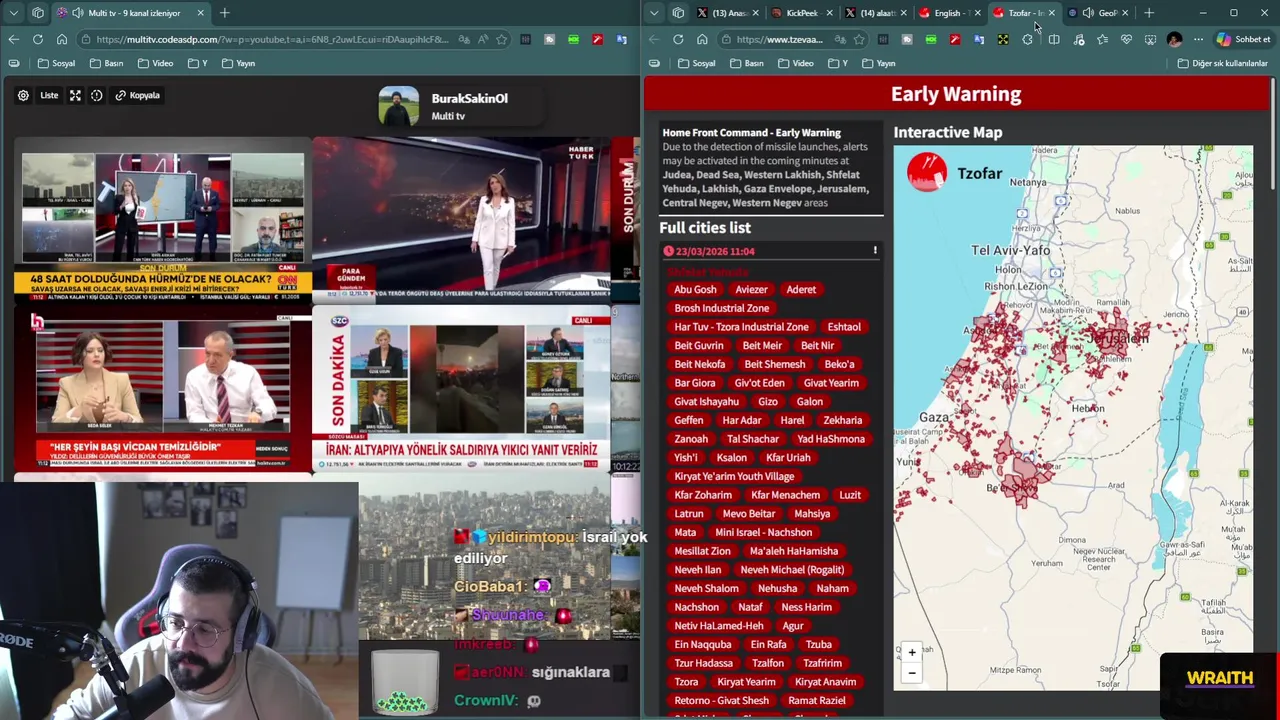1280x720 pixels.
Task: Go back in the Multi tv window
Action: (13, 39)
